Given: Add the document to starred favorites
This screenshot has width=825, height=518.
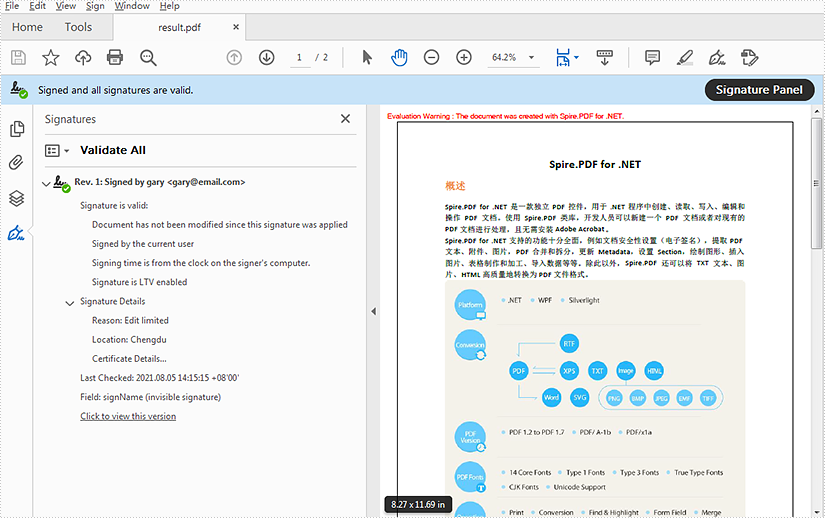Looking at the screenshot, I should coord(51,57).
